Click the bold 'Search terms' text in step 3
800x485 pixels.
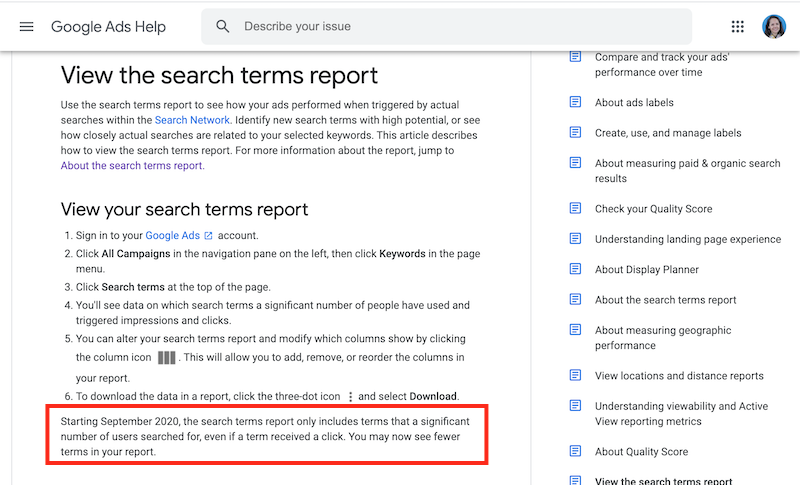133,287
